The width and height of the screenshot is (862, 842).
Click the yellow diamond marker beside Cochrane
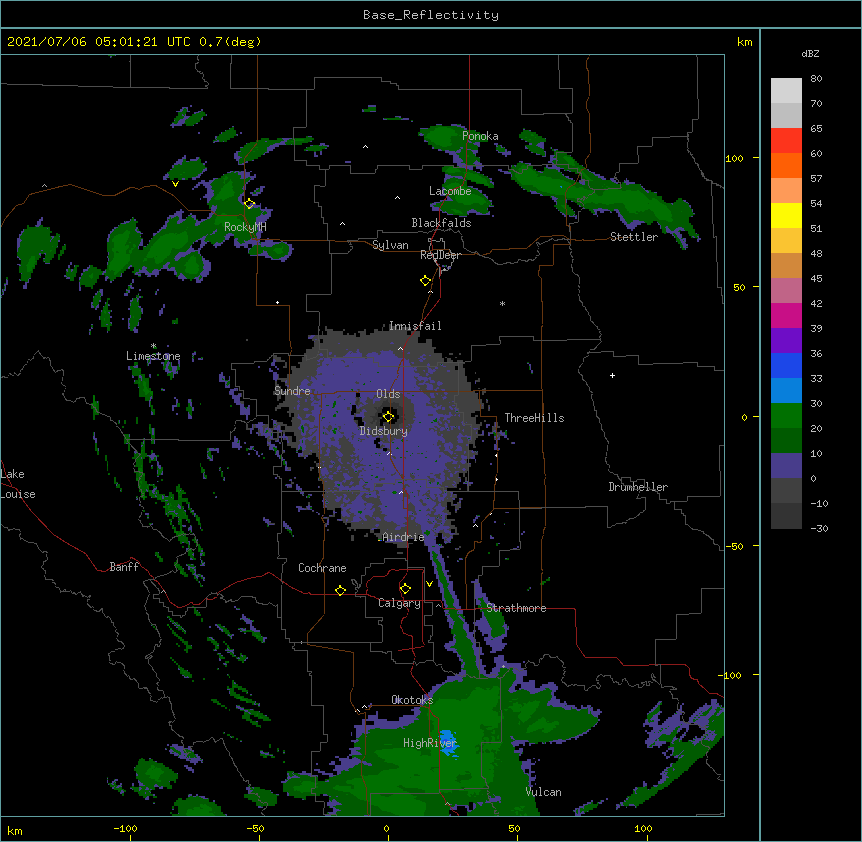tap(340, 590)
